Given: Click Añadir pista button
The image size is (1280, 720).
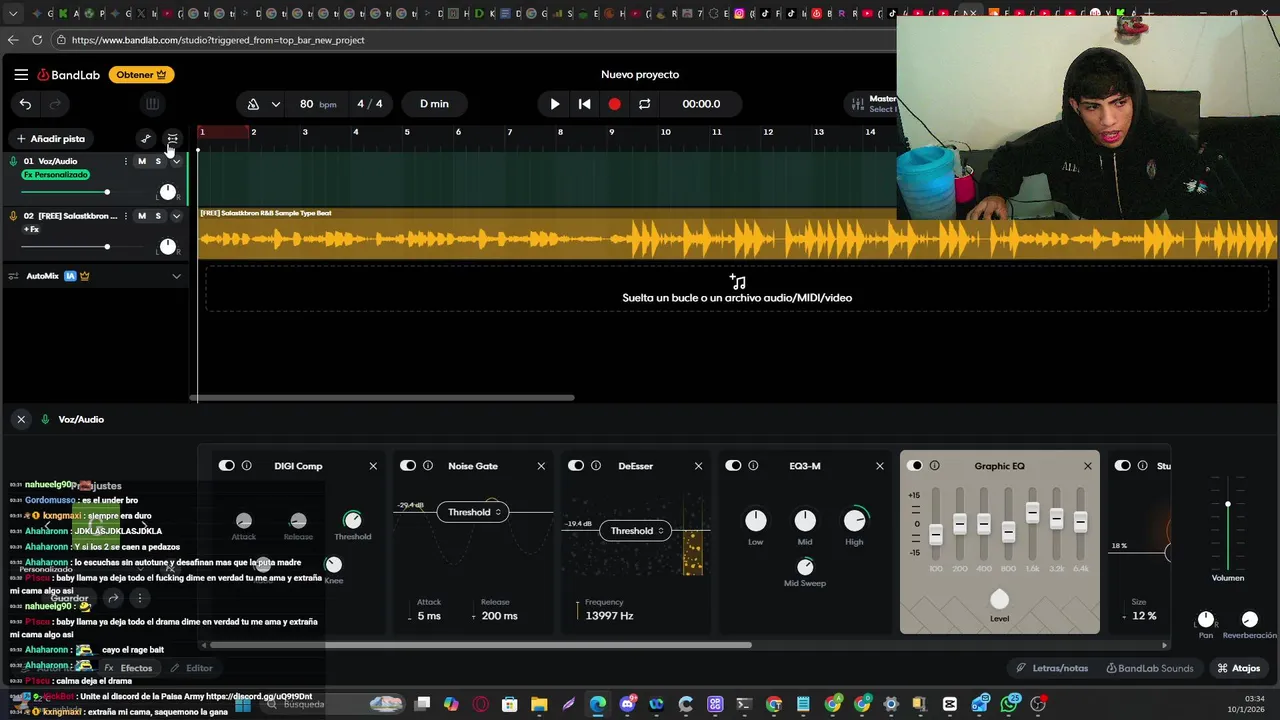Looking at the screenshot, I should point(50,139).
